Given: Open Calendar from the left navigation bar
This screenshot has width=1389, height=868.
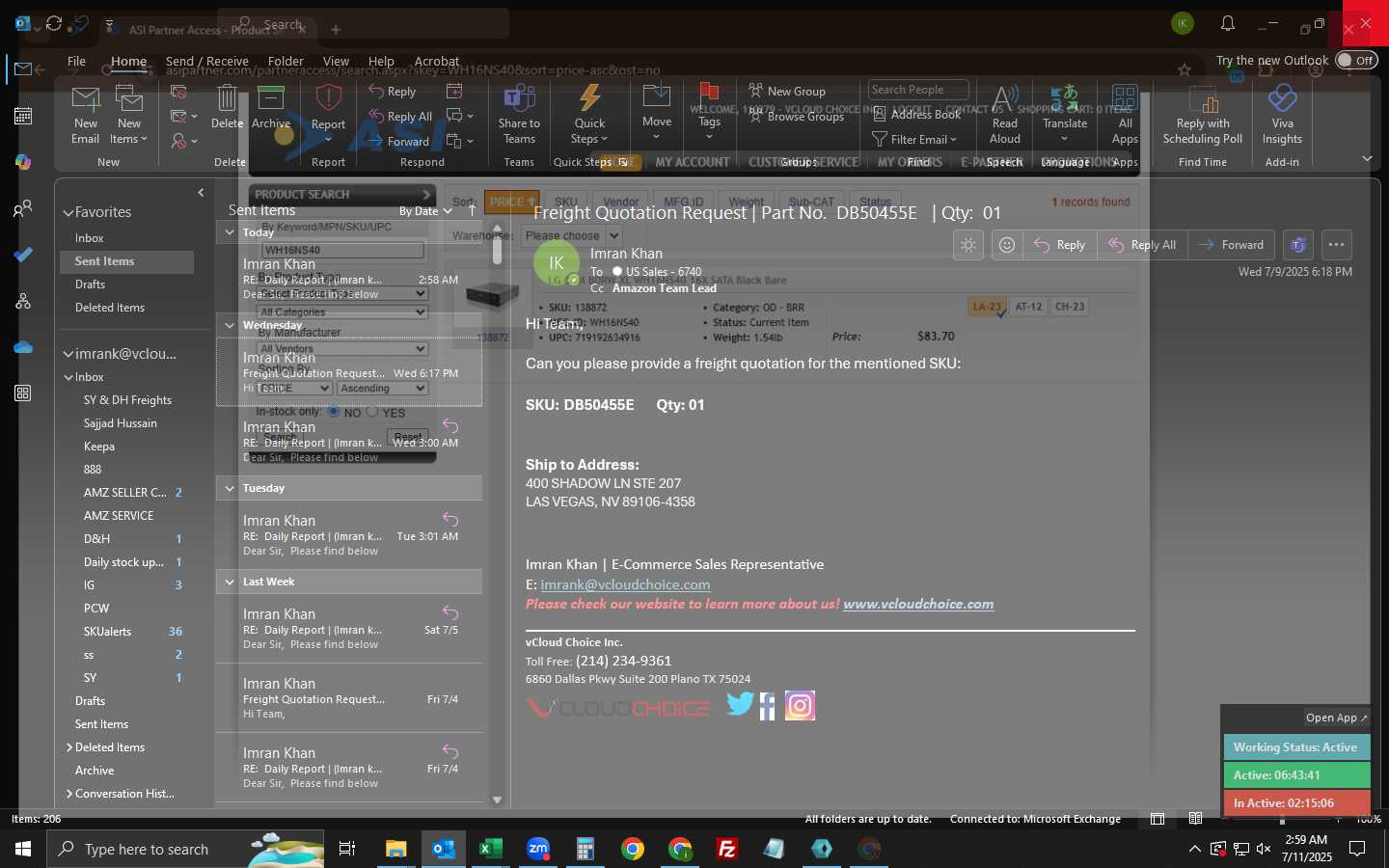Looking at the screenshot, I should [x=23, y=116].
